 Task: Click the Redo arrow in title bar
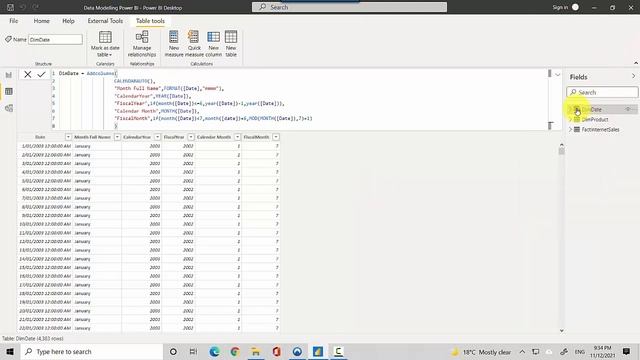(36, 7)
